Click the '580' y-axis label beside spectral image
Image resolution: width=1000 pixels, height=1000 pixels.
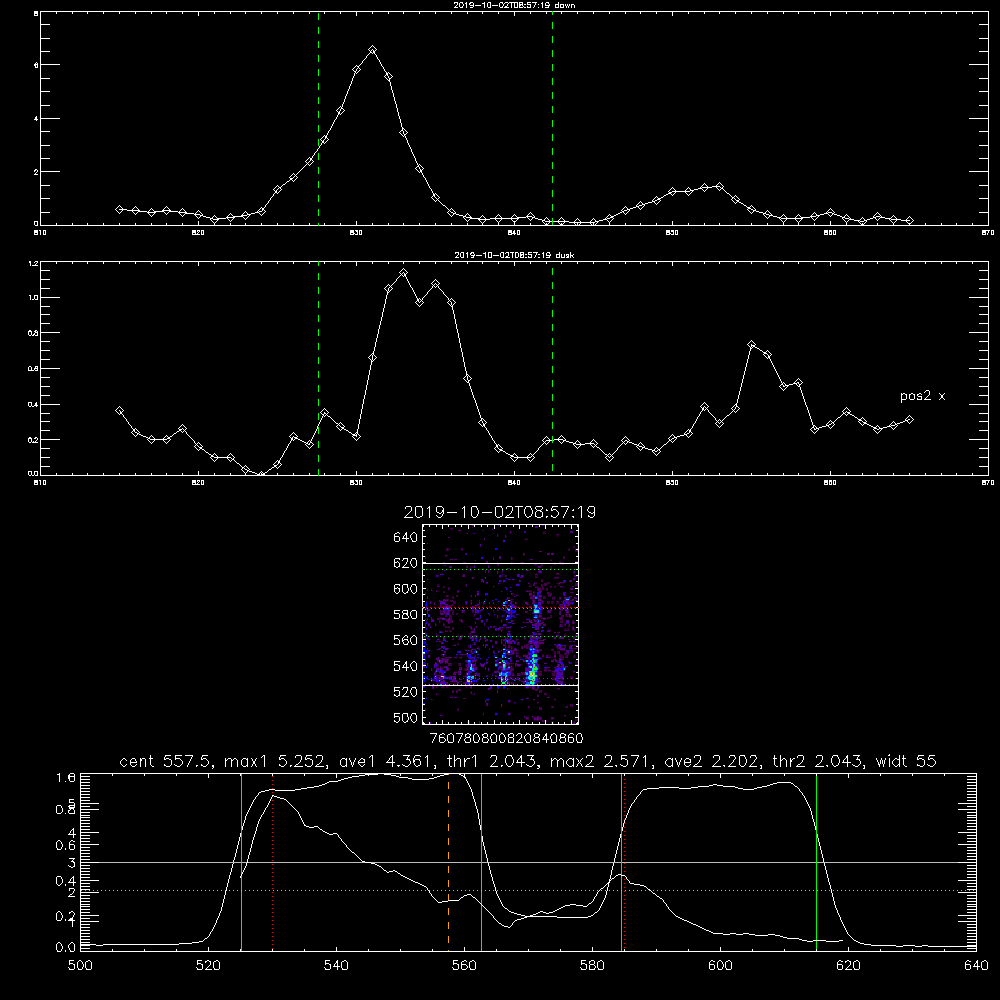(406, 615)
